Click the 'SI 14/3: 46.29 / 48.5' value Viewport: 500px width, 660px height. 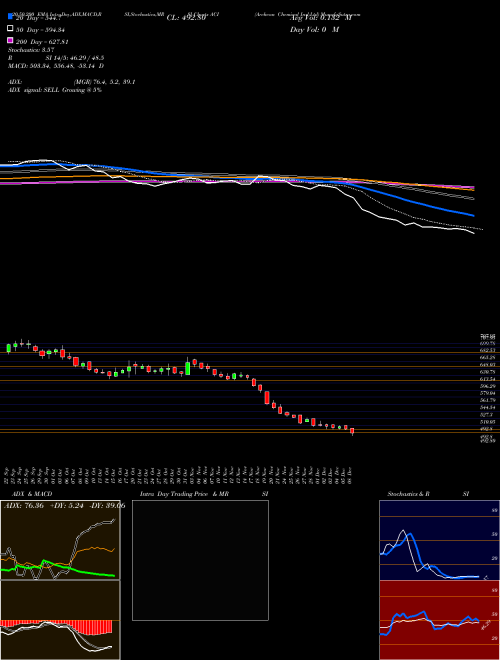75,58
